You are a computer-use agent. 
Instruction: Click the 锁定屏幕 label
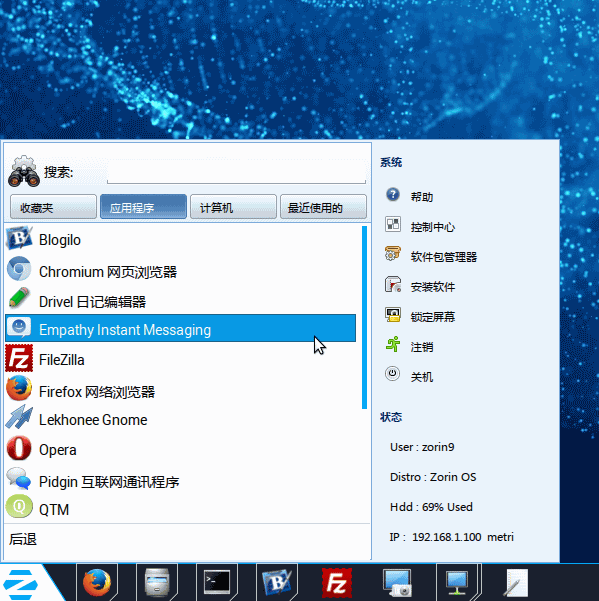[433, 317]
